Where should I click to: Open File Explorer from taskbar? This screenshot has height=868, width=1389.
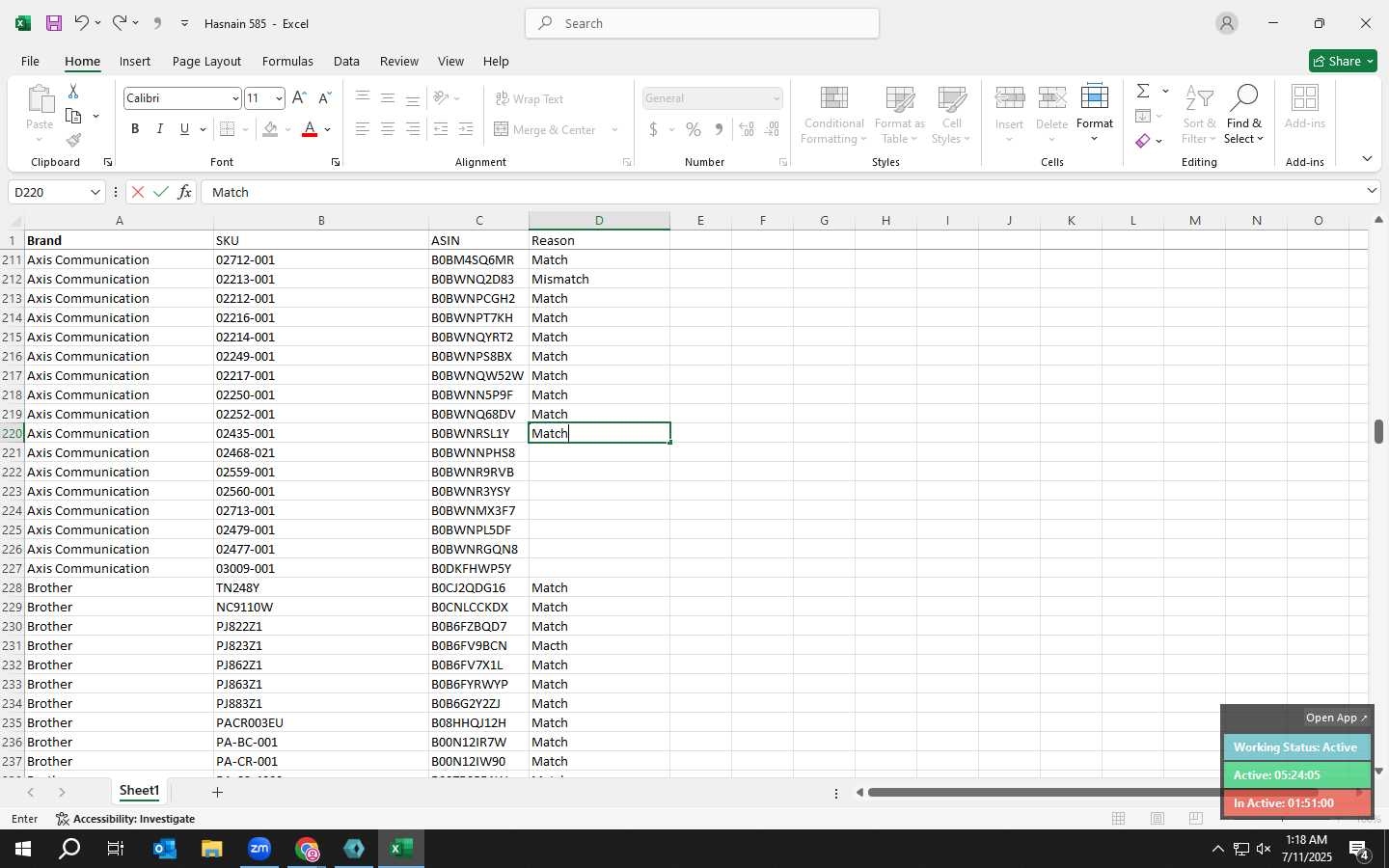[x=212, y=850]
